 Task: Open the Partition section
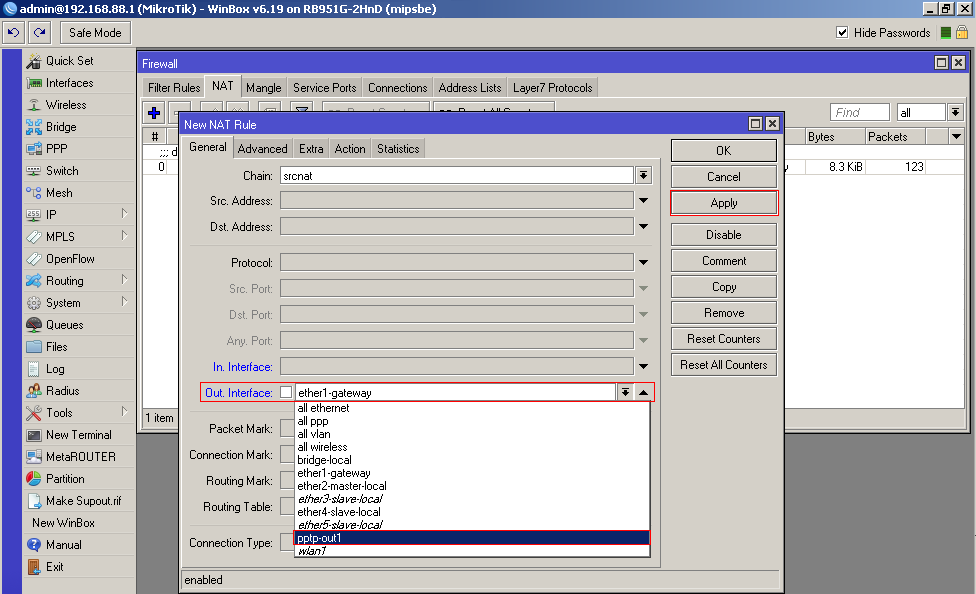[65, 479]
